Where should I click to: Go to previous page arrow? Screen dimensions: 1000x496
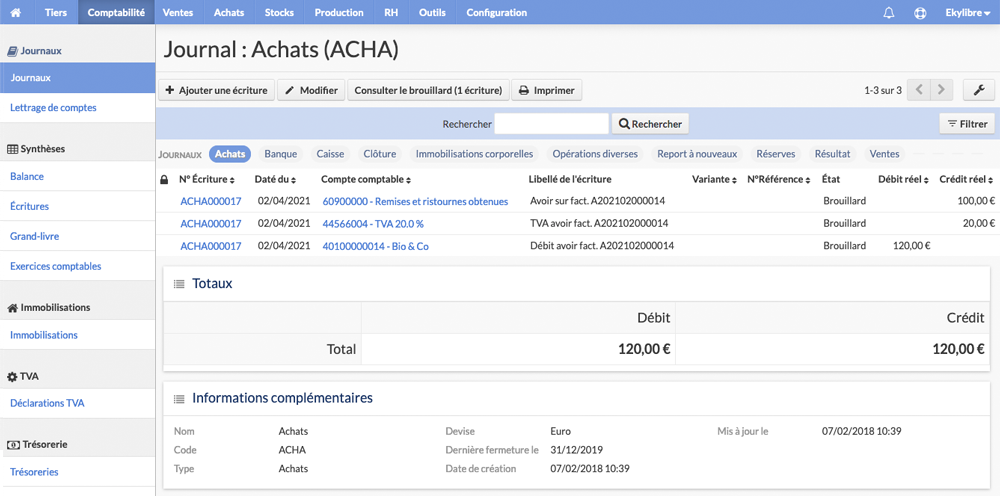(x=919, y=91)
